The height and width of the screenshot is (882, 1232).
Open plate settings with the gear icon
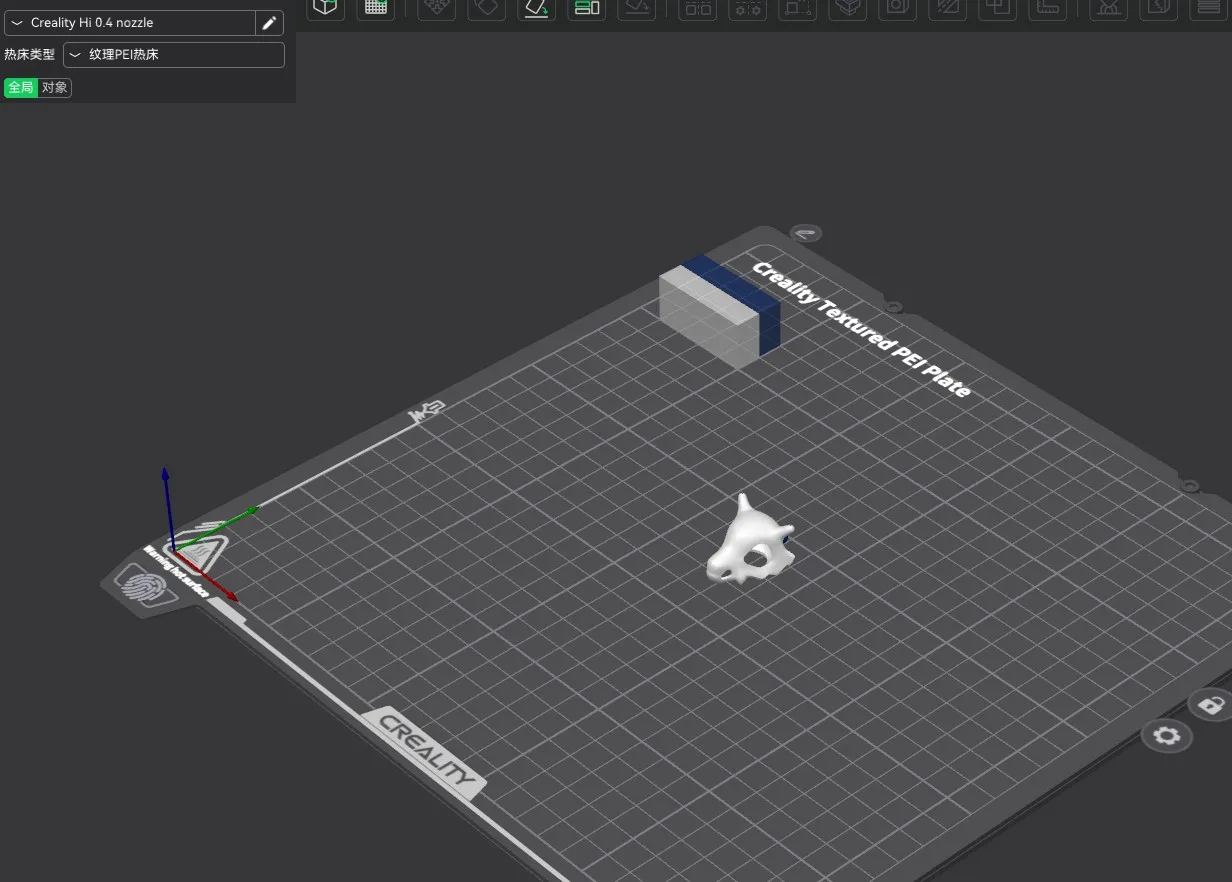[1167, 737]
